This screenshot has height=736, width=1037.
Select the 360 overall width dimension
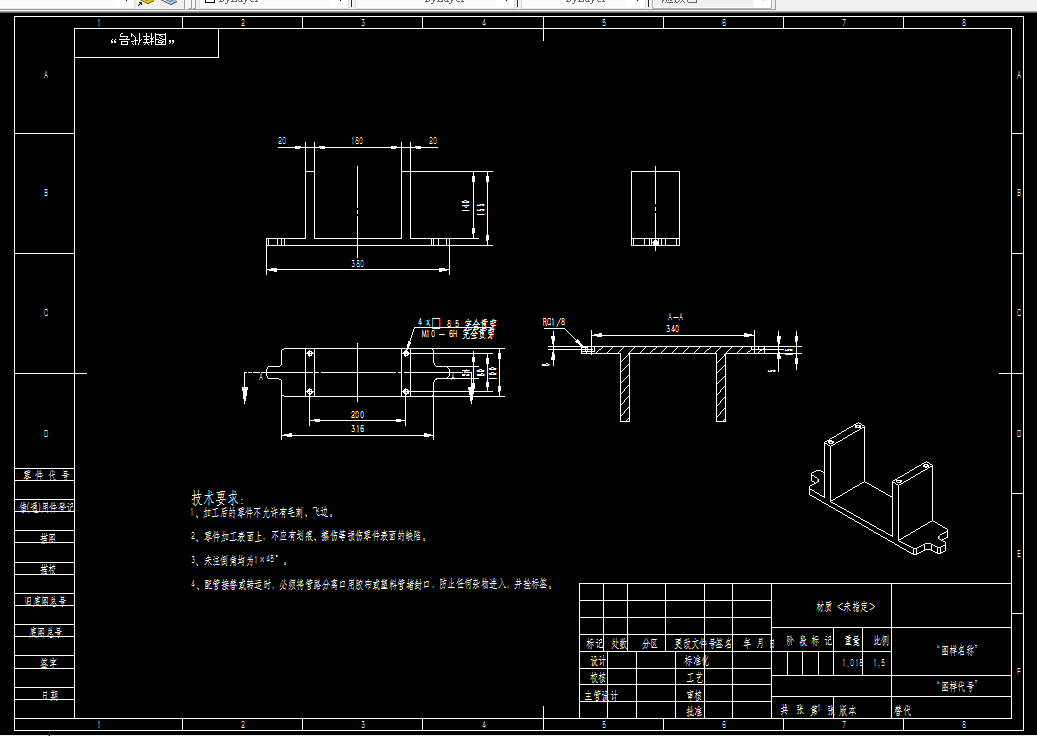(357, 263)
